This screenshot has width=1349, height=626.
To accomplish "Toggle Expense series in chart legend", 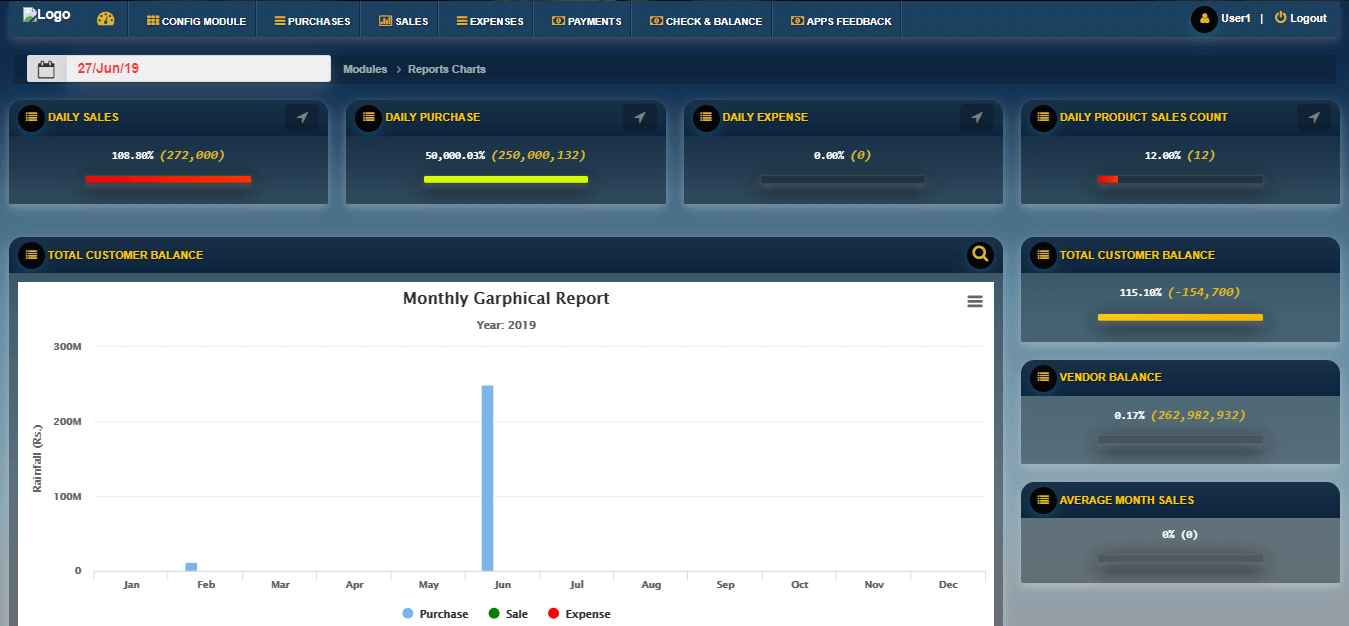I will tap(578, 614).
